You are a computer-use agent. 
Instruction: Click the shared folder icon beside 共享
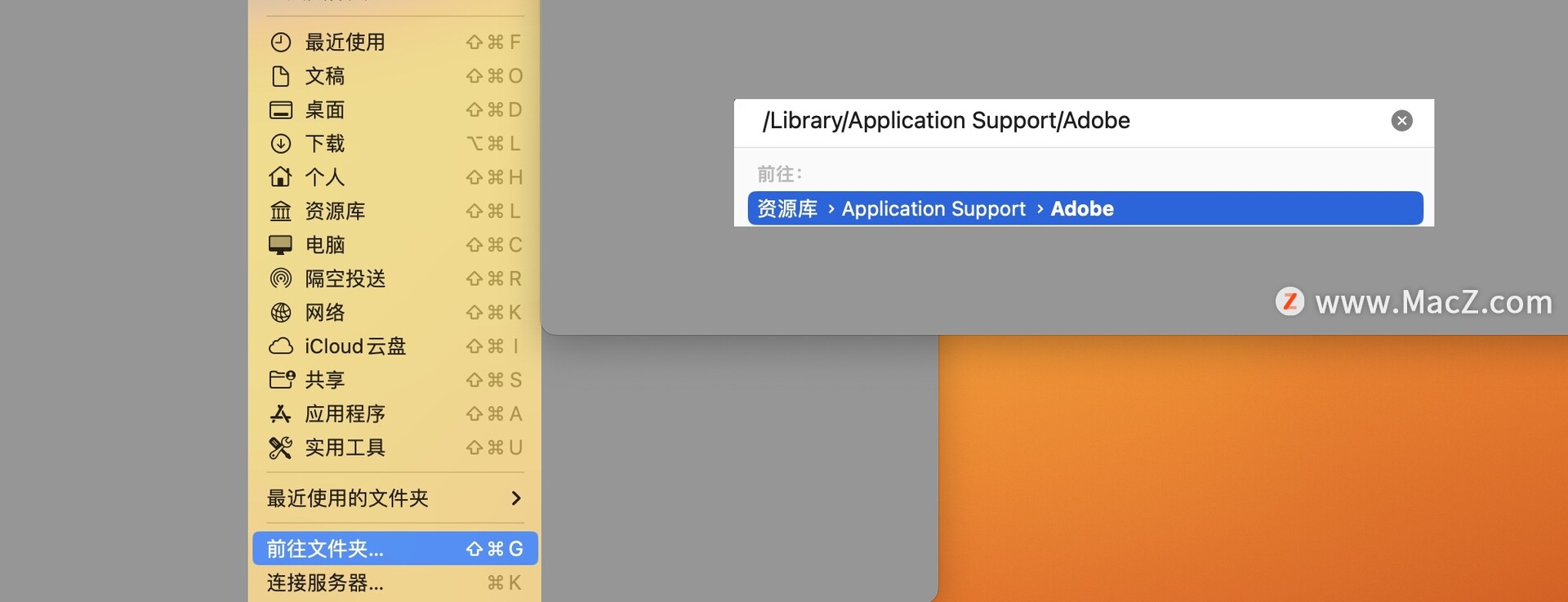[x=282, y=380]
